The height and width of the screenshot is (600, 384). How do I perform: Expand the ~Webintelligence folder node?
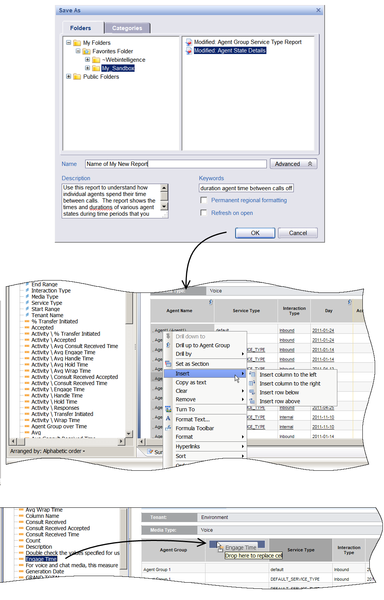coord(87,60)
